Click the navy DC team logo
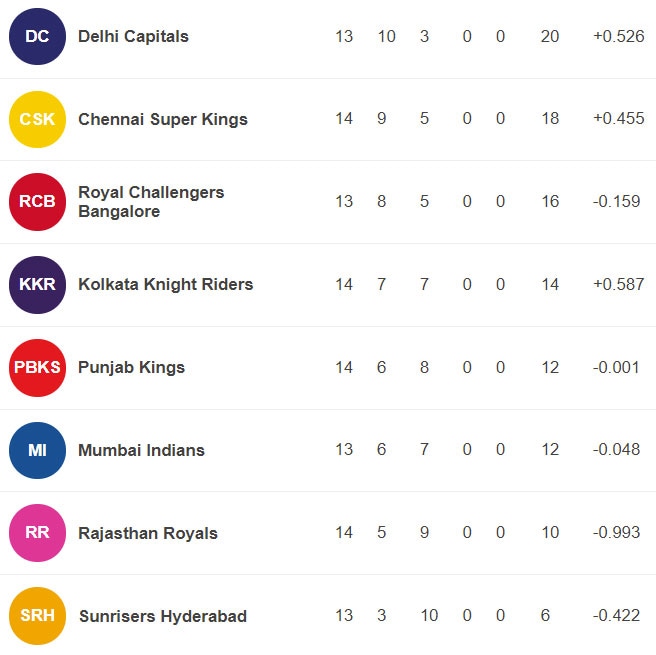Viewport: 656px width, 655px height. [x=37, y=36]
